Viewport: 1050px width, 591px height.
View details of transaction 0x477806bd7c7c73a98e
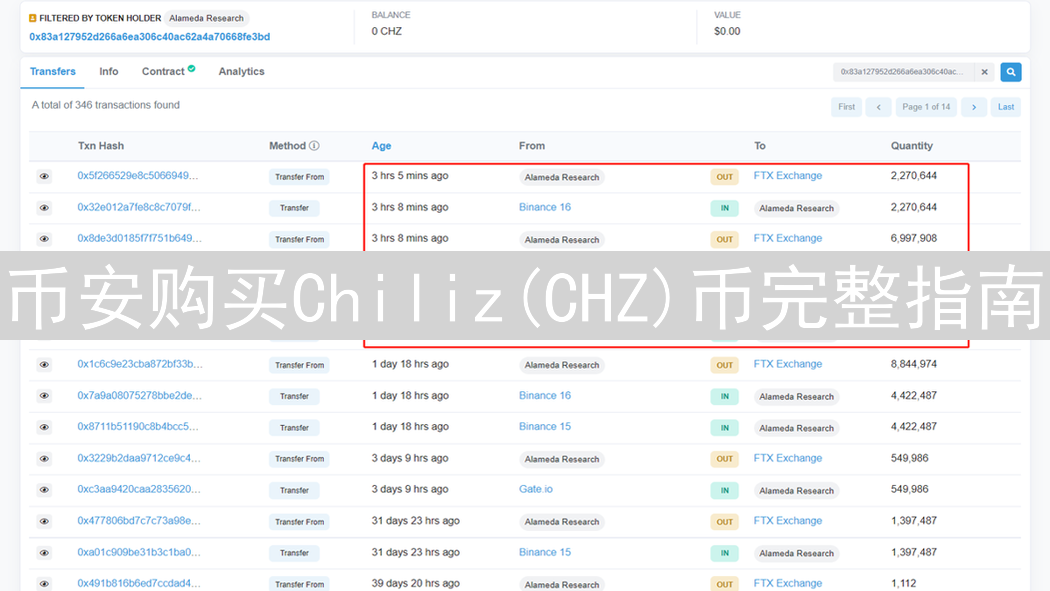tap(44, 521)
